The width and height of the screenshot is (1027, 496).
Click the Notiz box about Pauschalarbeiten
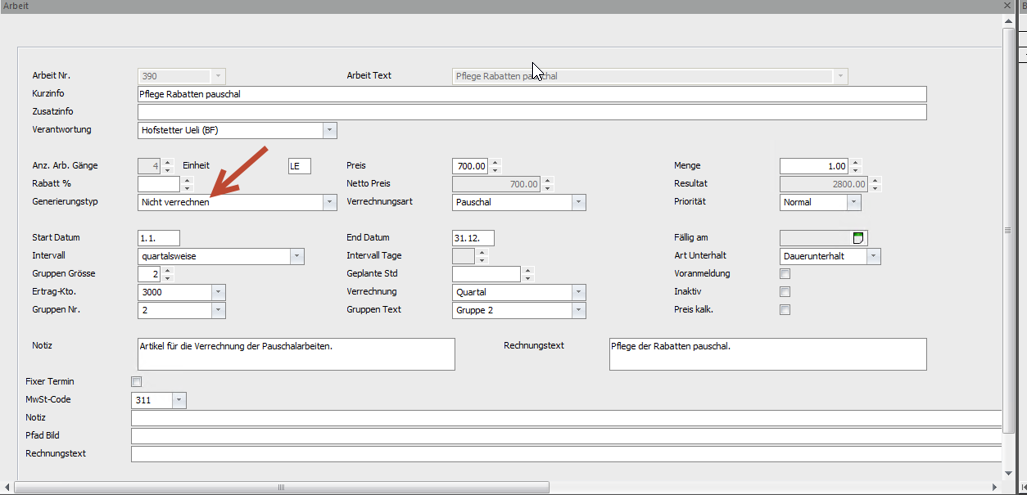(296, 354)
